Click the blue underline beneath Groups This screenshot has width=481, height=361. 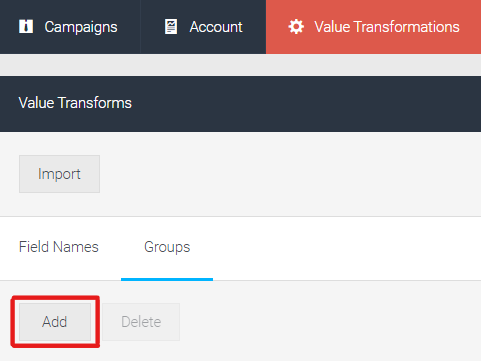click(x=167, y=279)
